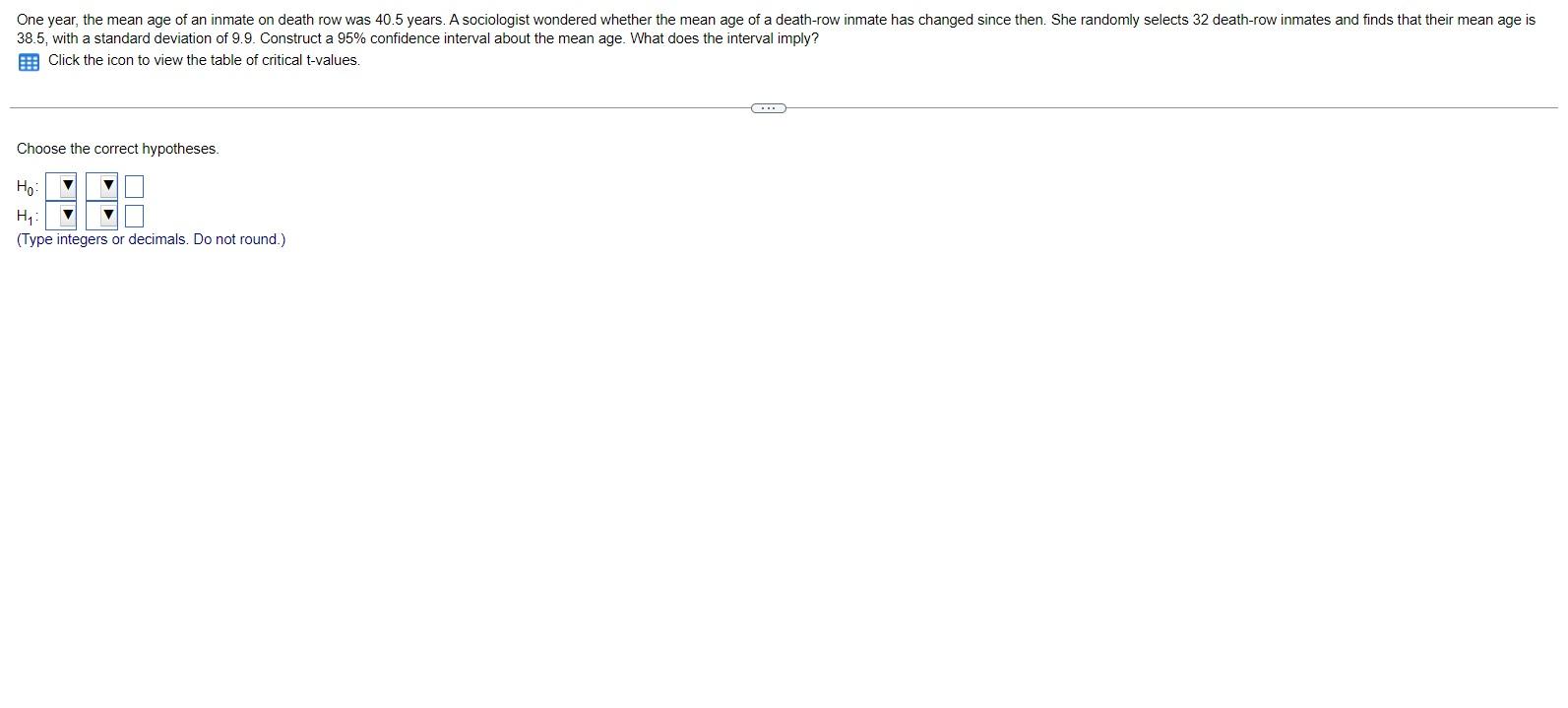Click the H0 null hypothesis label

coord(28,186)
